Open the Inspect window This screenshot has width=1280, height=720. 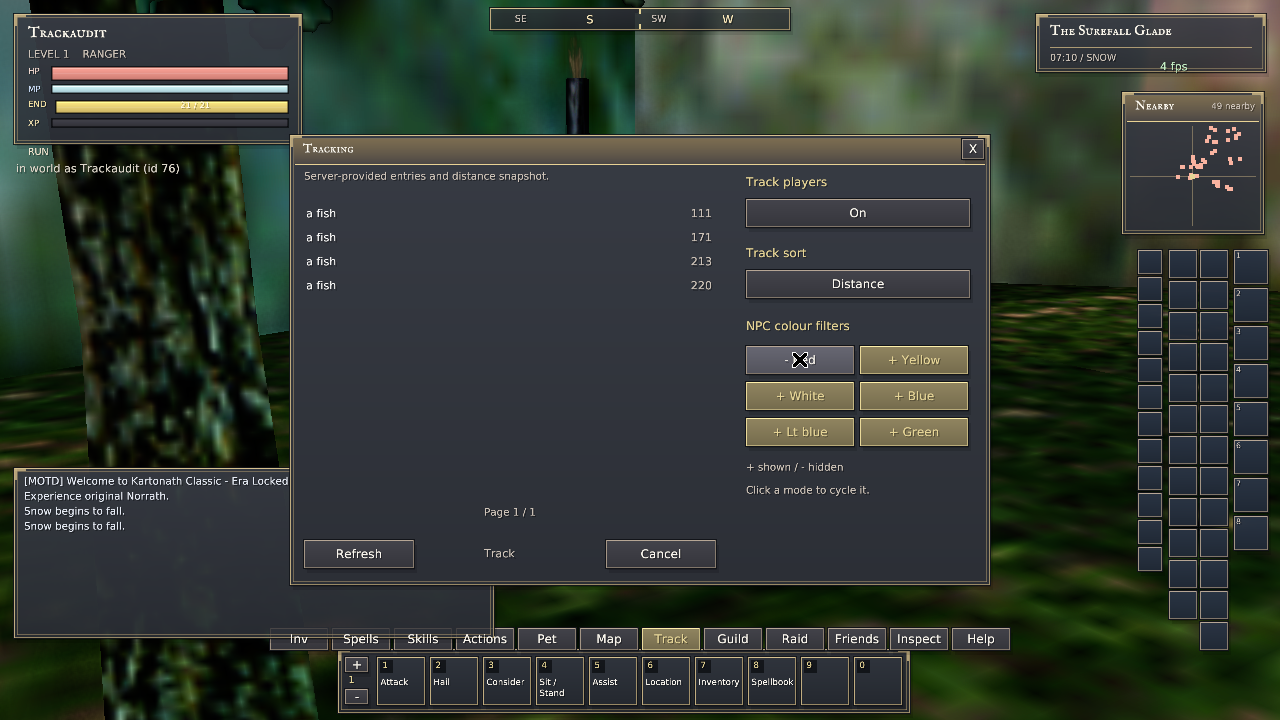tap(919, 639)
